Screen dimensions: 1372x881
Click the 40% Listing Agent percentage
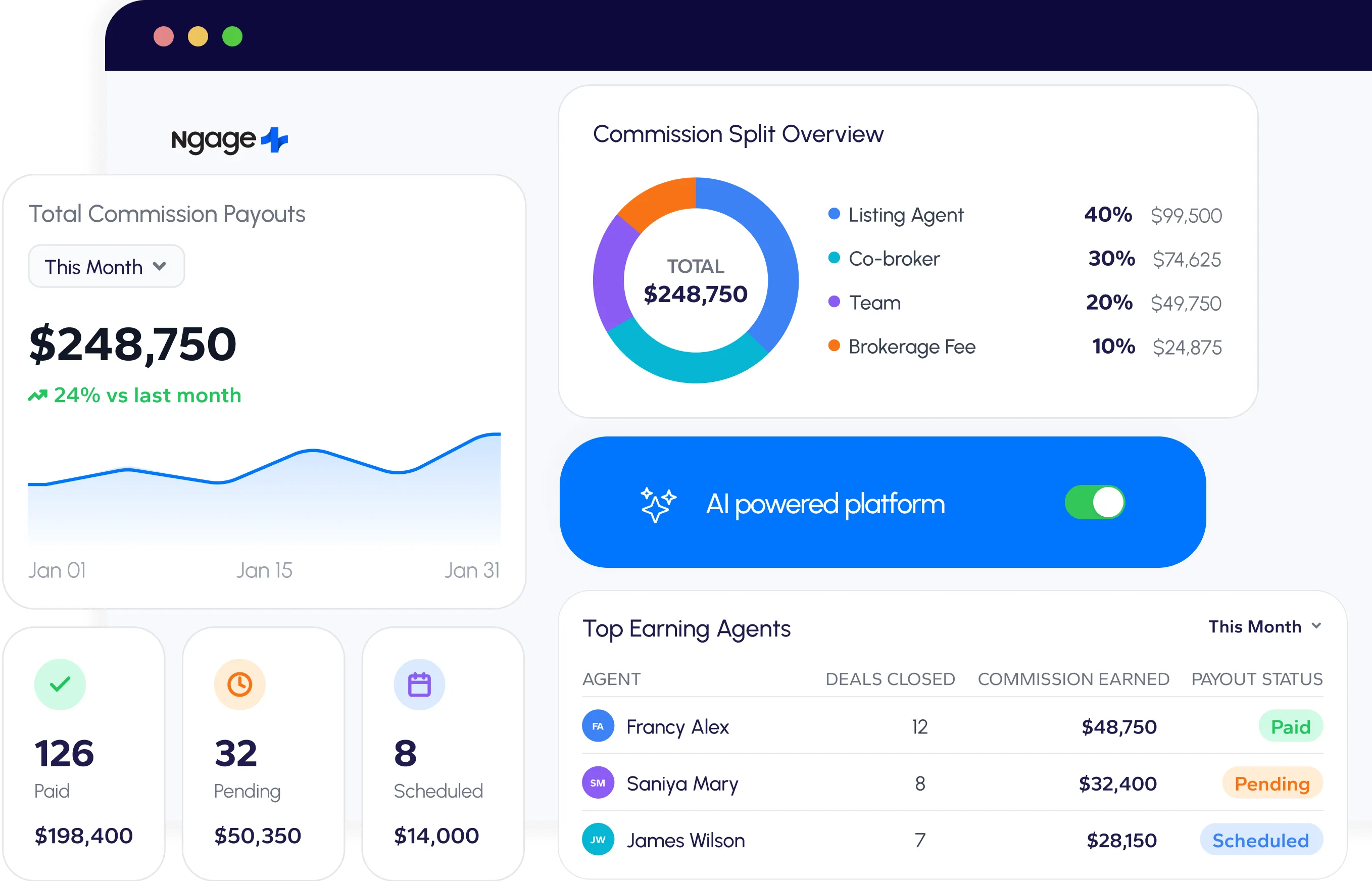[1108, 215]
